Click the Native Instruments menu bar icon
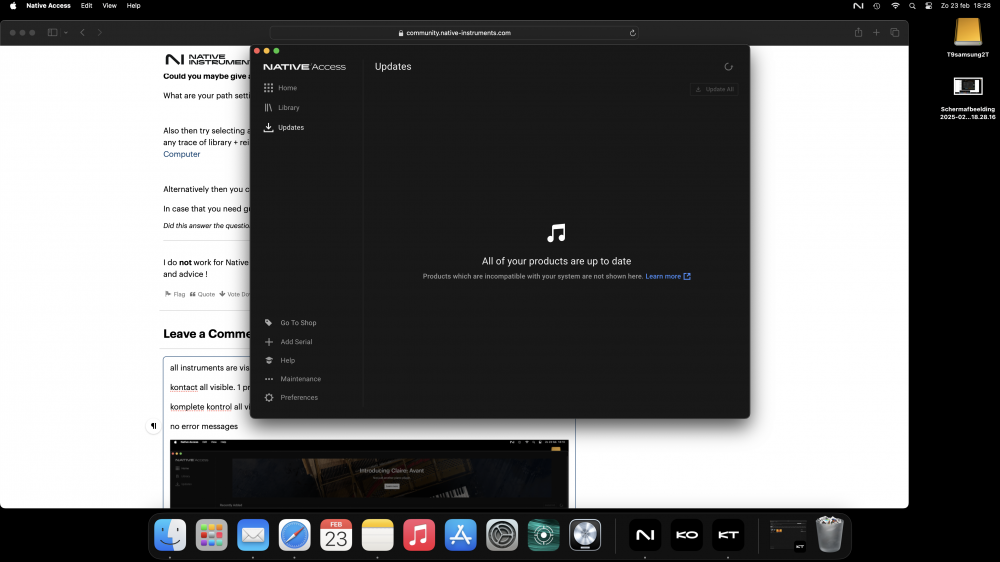 click(858, 6)
